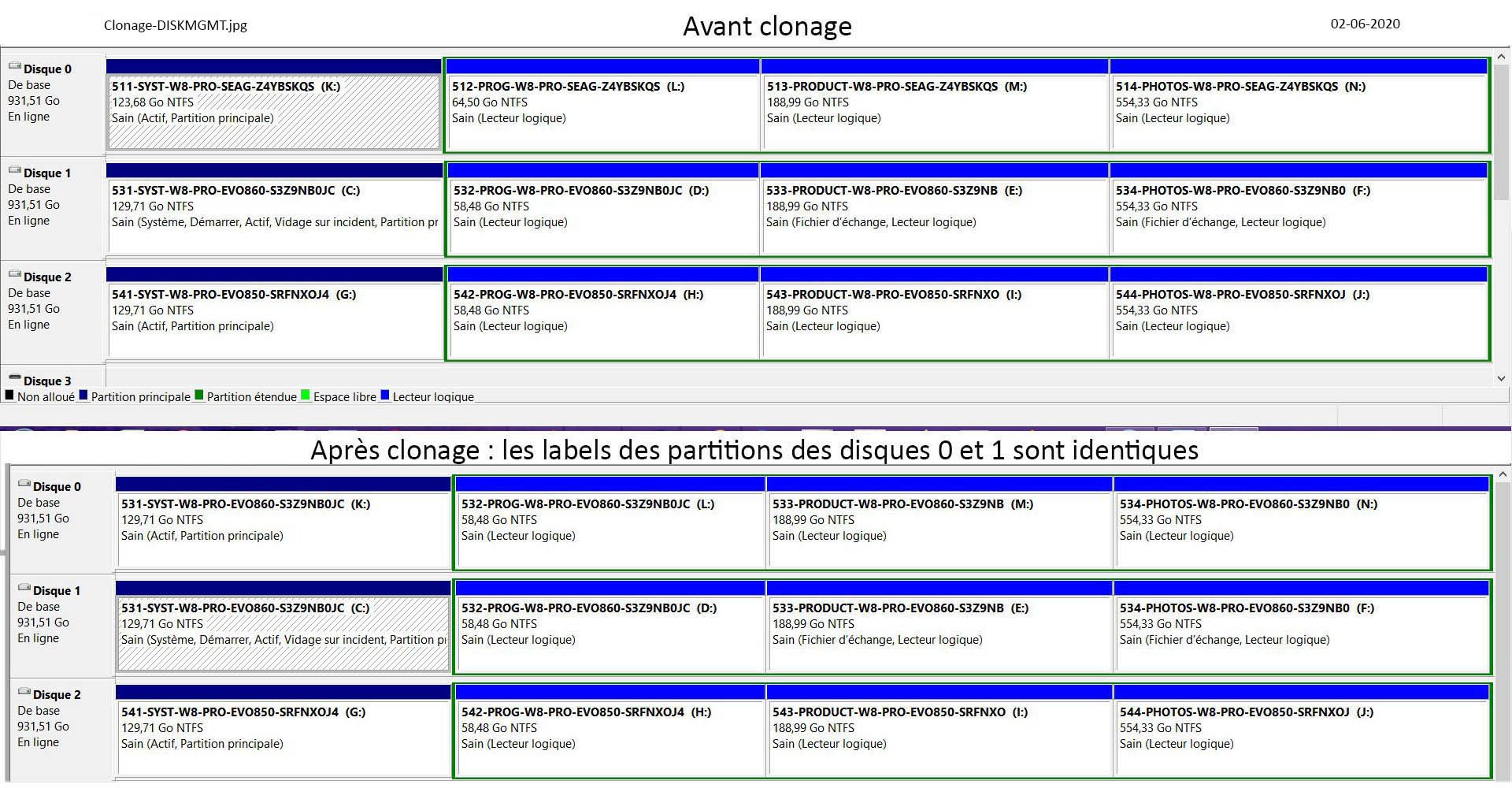The width and height of the screenshot is (1512, 788).
Task: Select partition 514-PHOTOS-W8-PRO-SEAG-Z4YBSKQS (N:)
Action: 1299,105
